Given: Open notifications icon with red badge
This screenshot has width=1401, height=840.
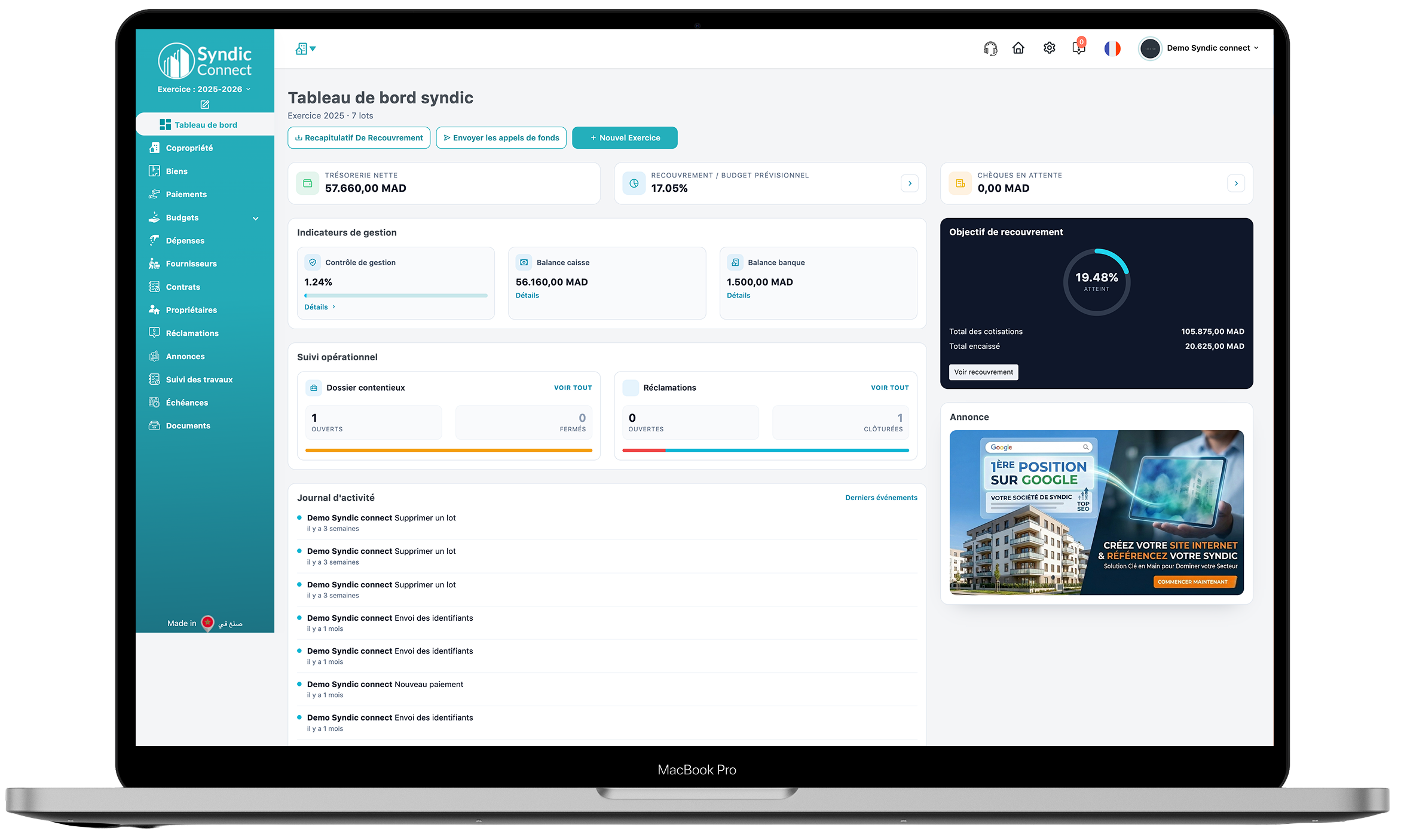Looking at the screenshot, I should [x=1079, y=47].
